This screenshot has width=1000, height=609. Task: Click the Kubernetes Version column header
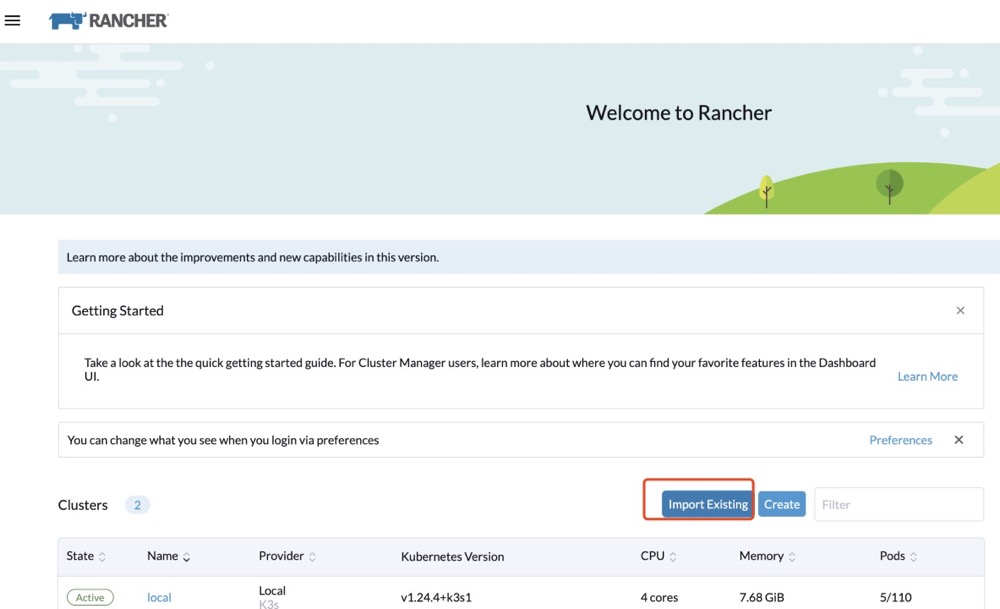coord(452,557)
